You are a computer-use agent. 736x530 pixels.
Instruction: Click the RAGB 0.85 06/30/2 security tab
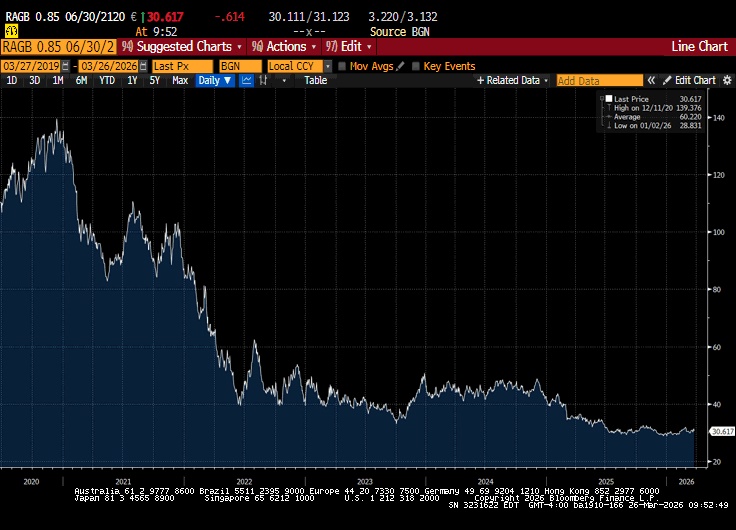click(x=58, y=46)
